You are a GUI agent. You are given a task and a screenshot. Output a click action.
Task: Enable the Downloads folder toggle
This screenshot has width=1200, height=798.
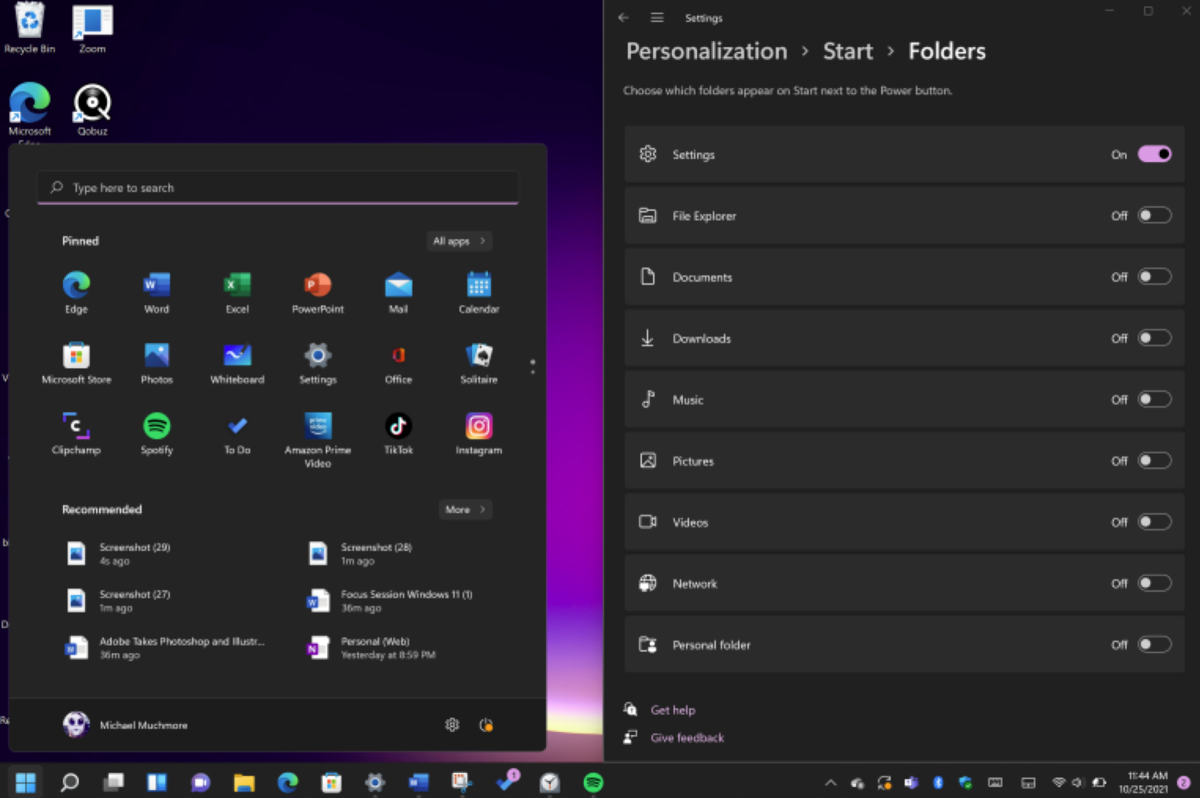(1155, 338)
